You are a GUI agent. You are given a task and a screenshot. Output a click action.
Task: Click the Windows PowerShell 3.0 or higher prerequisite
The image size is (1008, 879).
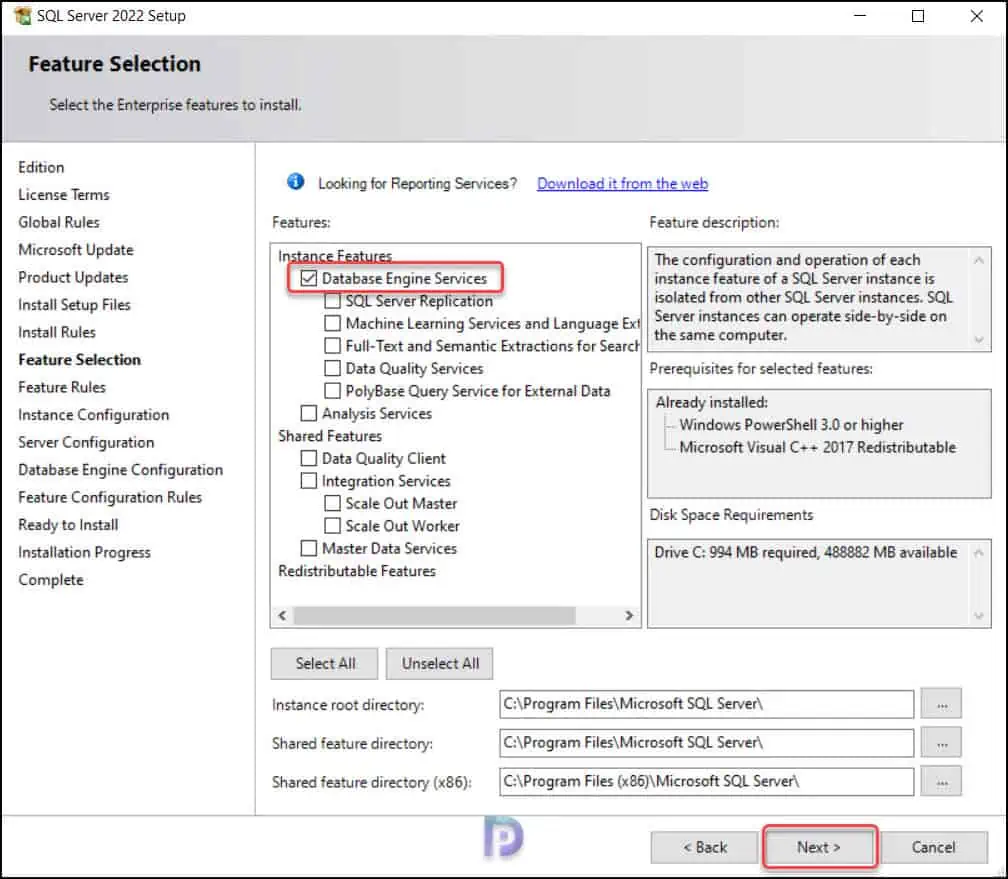[x=791, y=425]
